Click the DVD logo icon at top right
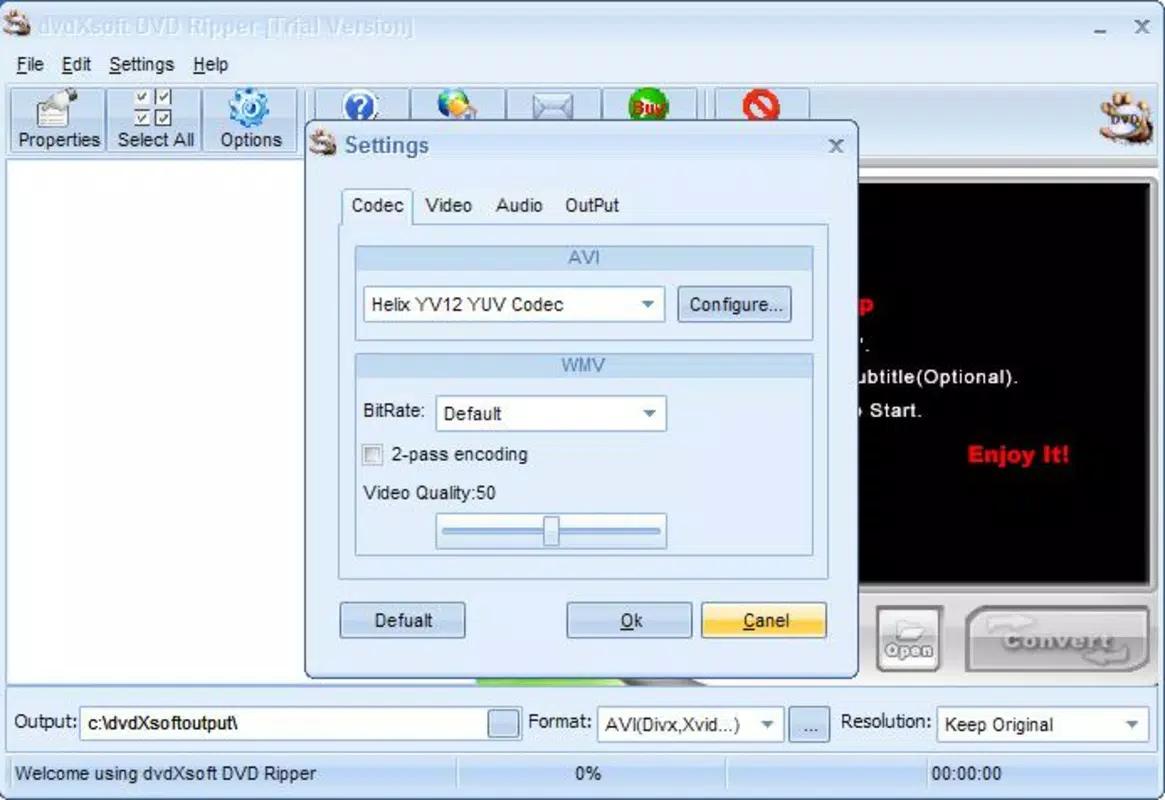Image resolution: width=1165 pixels, height=800 pixels. point(1126,117)
